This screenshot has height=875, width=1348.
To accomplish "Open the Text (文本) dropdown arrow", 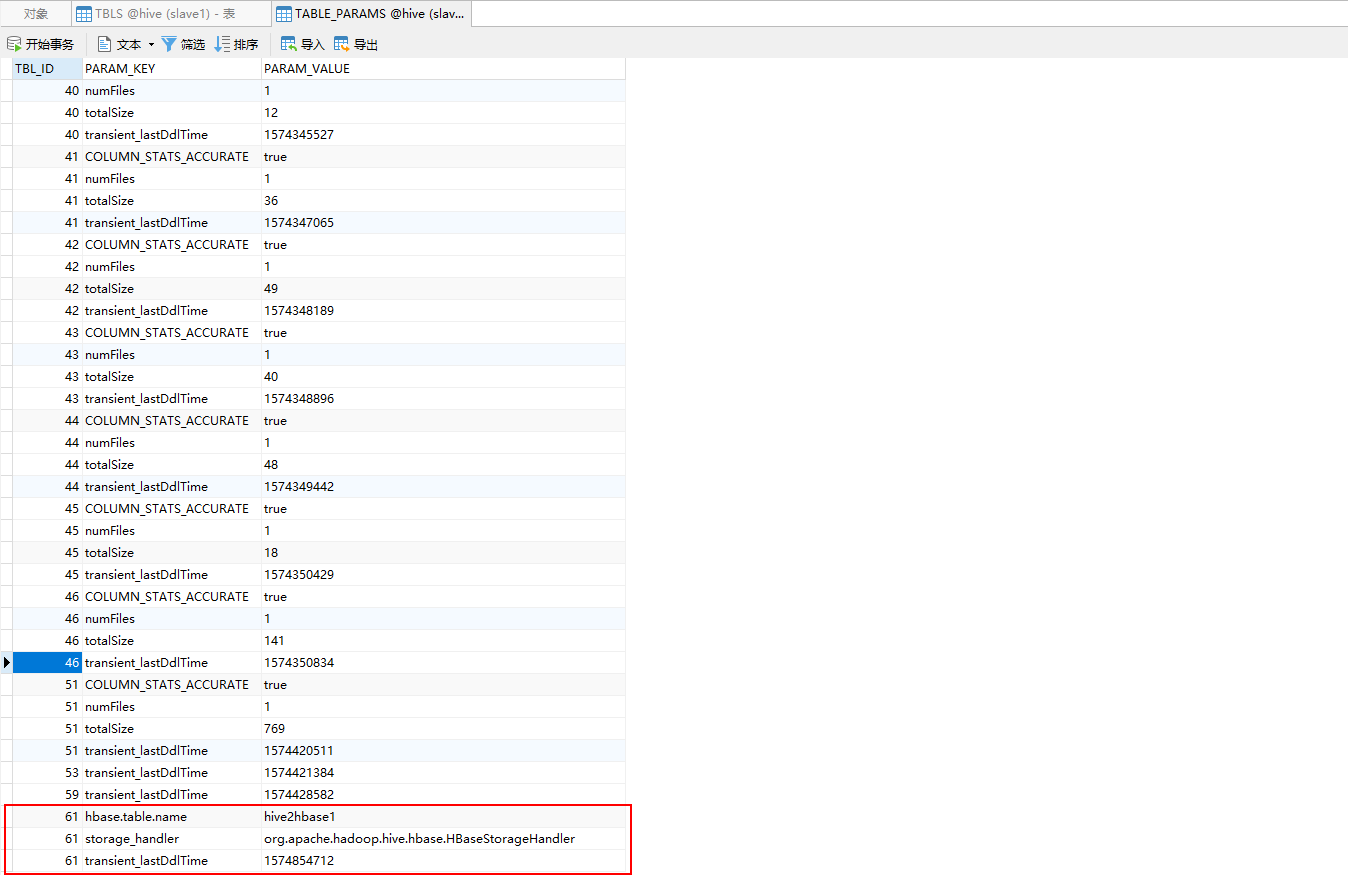I will (x=151, y=44).
